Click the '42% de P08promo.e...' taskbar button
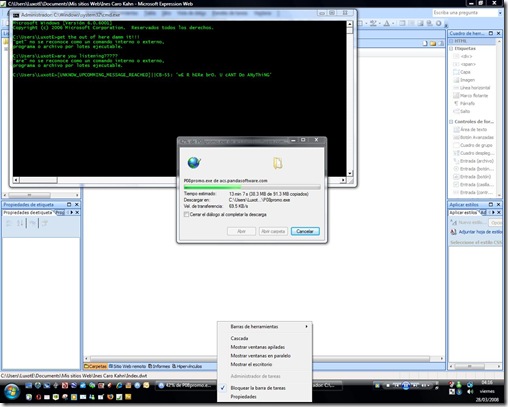The width and height of the screenshot is (508, 407). 186,385
